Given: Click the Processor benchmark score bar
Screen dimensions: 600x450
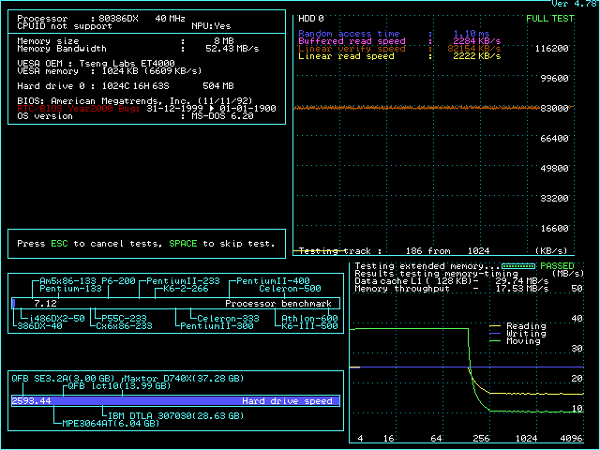Looking at the screenshot, I should click(x=175, y=303).
